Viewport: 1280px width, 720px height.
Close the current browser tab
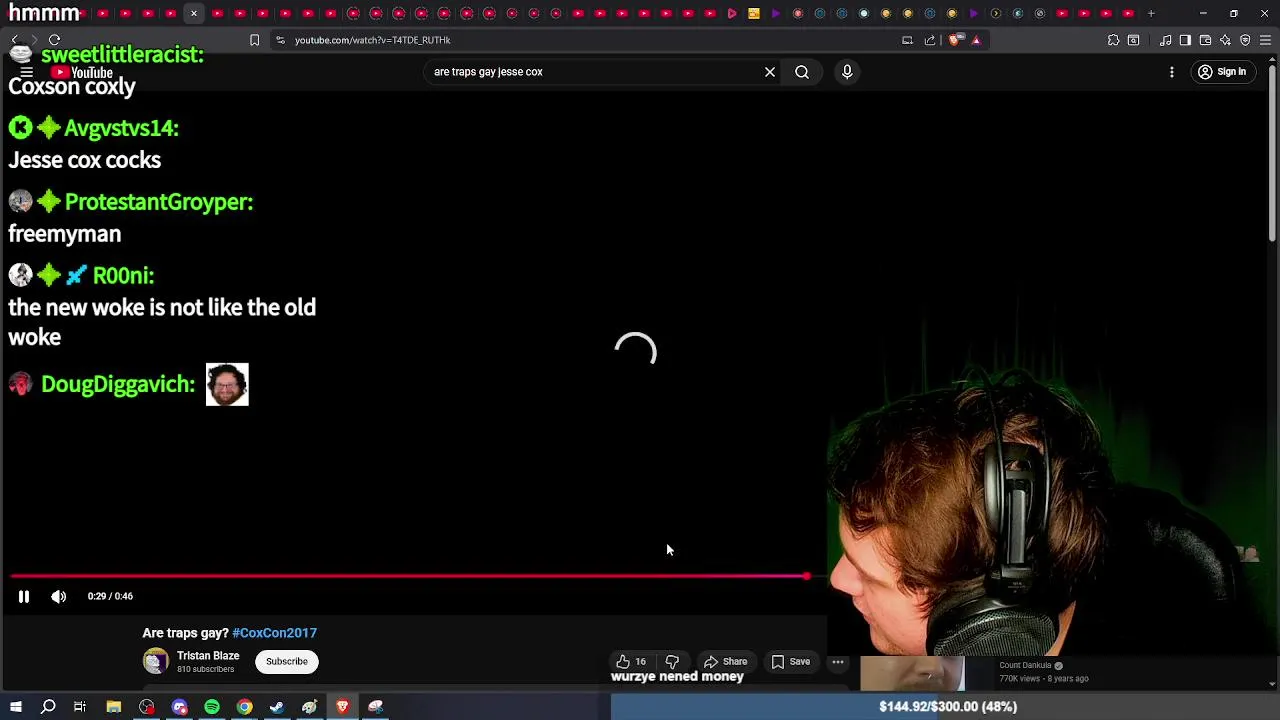coord(194,13)
